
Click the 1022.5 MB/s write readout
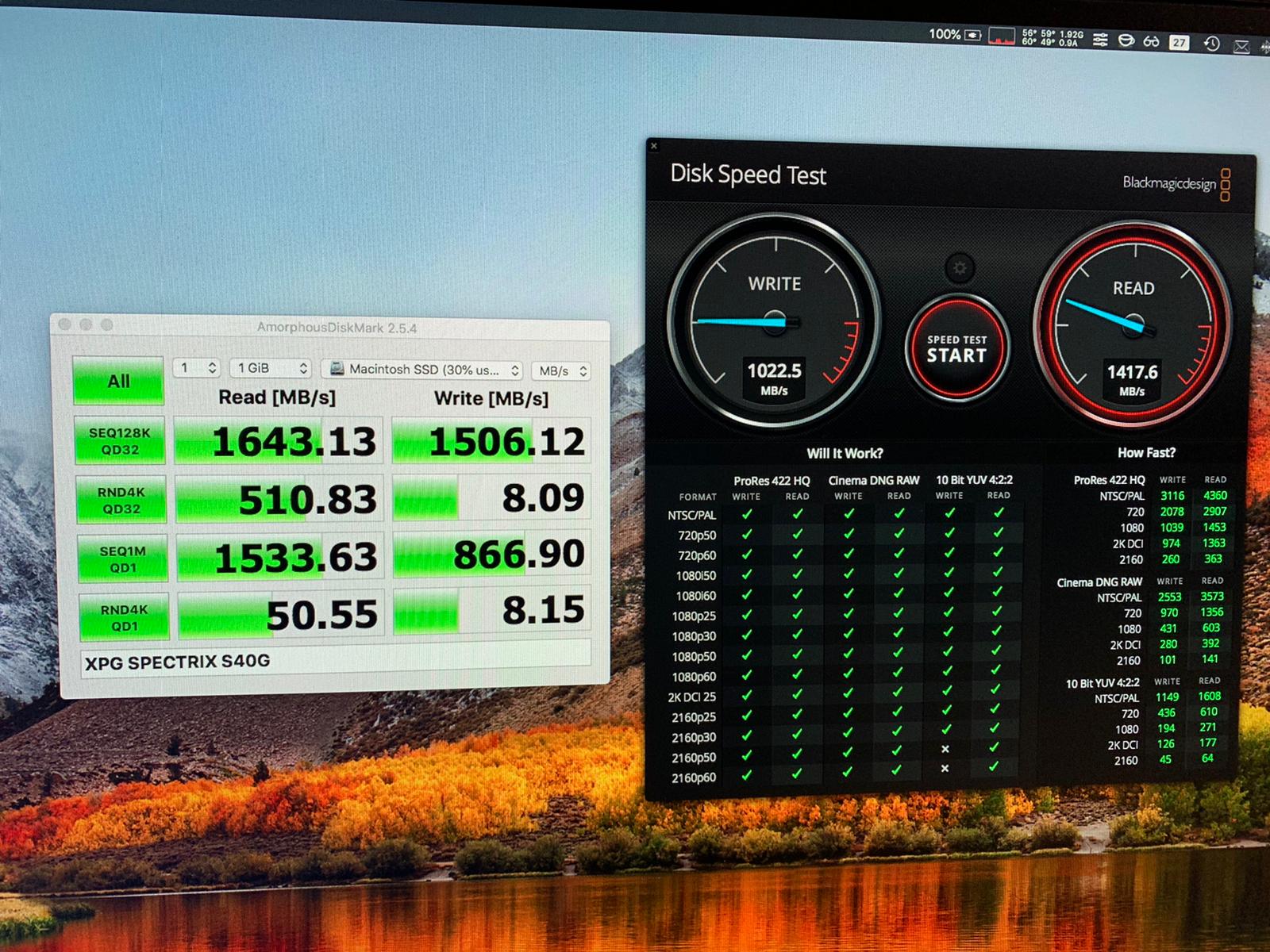point(774,378)
